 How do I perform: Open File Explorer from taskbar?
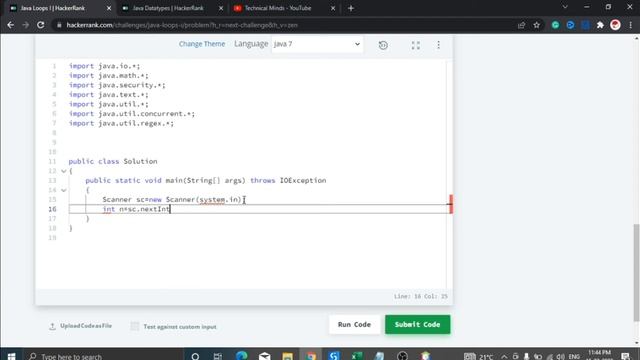pos(287,356)
